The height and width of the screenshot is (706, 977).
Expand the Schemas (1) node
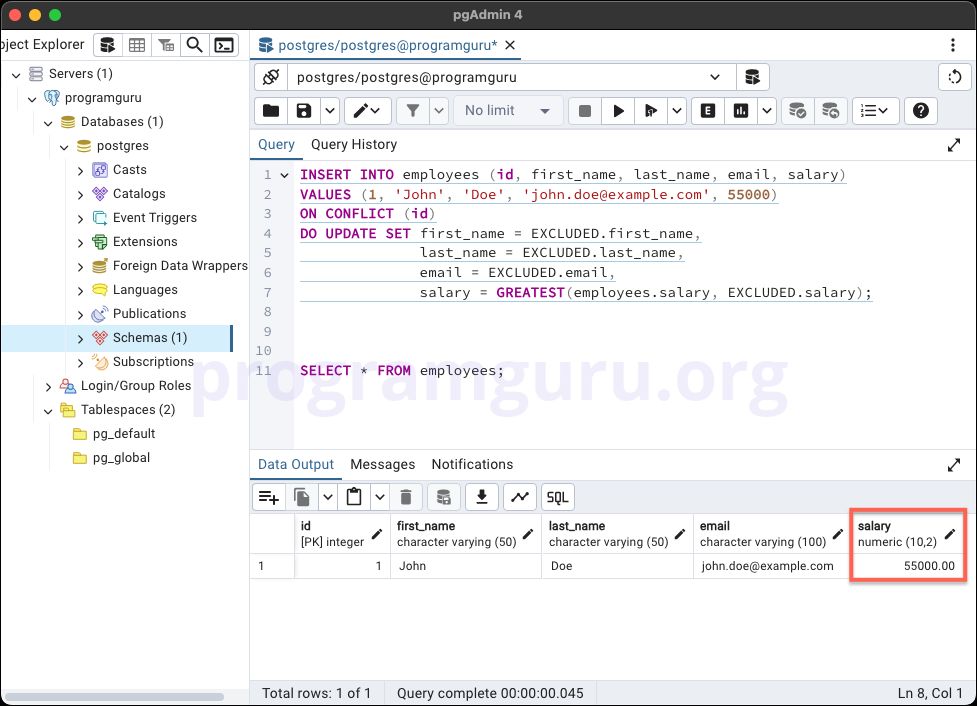80,339
